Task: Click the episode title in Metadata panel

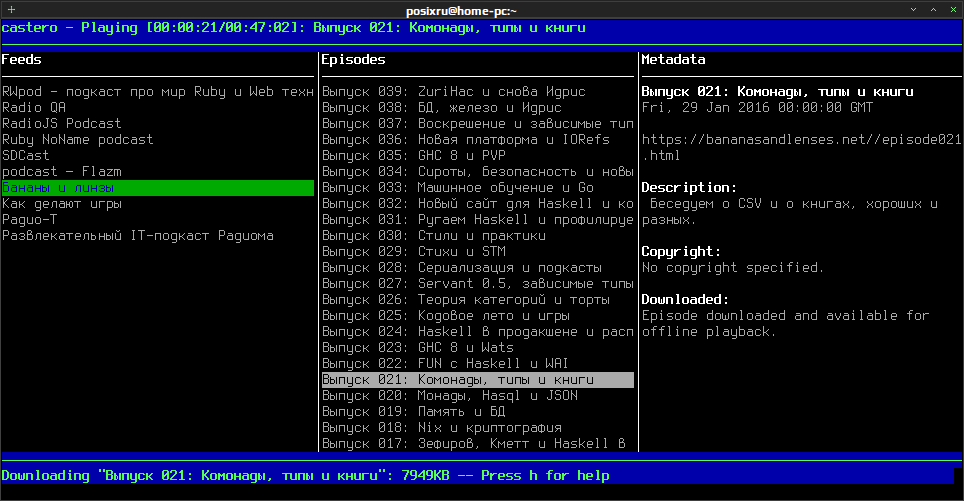Action: click(777, 92)
